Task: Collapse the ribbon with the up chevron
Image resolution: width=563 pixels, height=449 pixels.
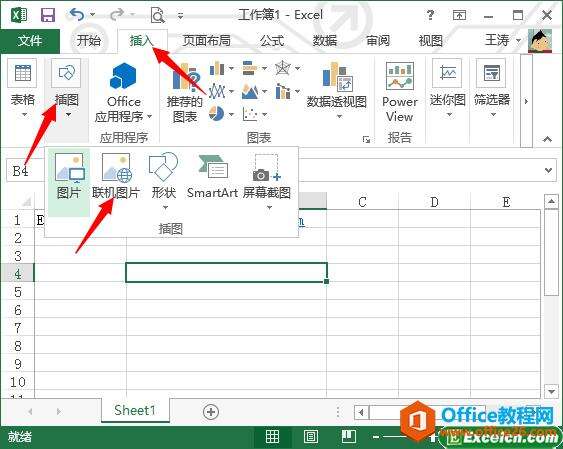Action: [x=547, y=139]
